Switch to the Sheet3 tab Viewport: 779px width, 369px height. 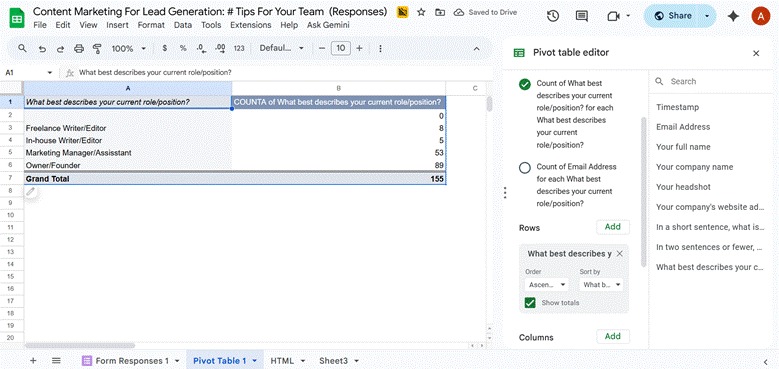333,361
